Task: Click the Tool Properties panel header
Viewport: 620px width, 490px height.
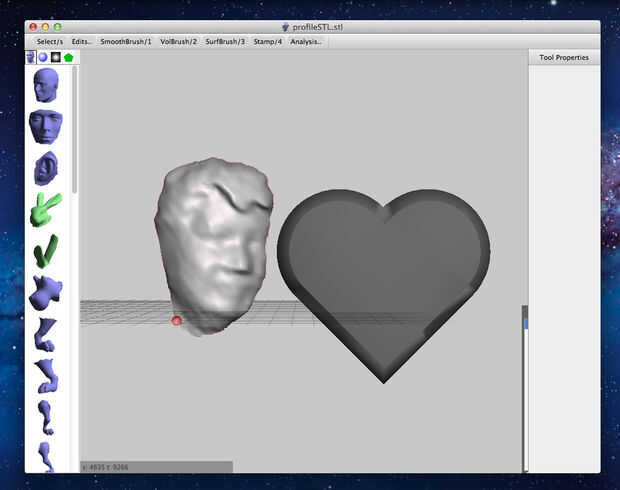Action: [564, 58]
